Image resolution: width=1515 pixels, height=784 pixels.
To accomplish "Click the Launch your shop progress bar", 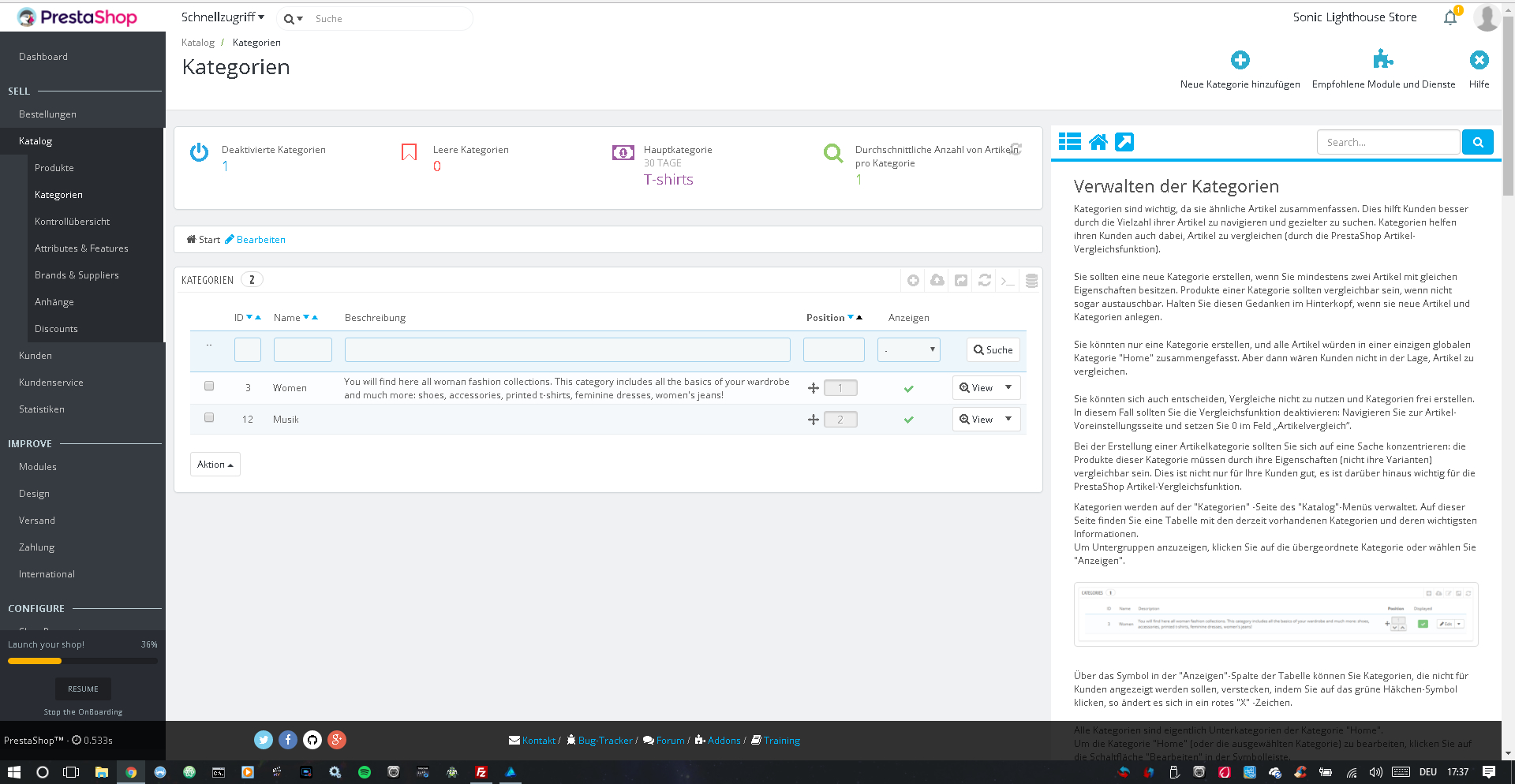I will [x=83, y=661].
